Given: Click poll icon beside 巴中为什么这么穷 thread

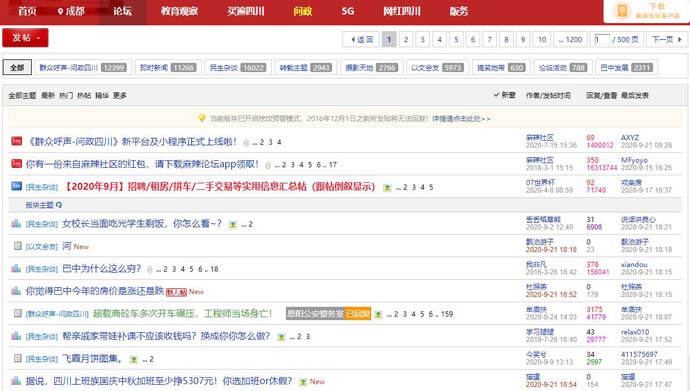Looking at the screenshot, I should click(x=16, y=268).
